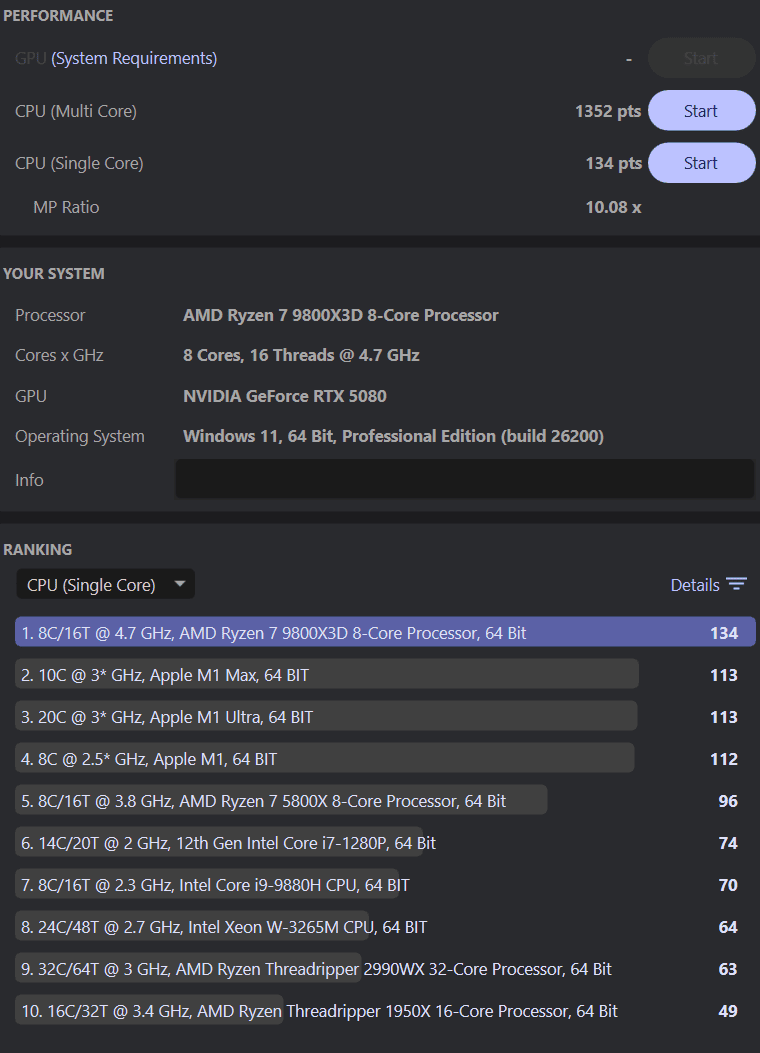Click the AMD Ryzen 7 9800X3D processor name
Screen dimensions: 760x1053
340,315
